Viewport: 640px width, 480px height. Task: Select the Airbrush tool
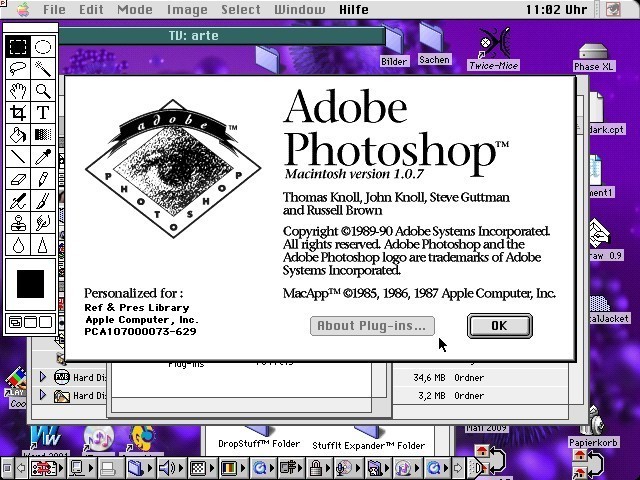[x=18, y=200]
